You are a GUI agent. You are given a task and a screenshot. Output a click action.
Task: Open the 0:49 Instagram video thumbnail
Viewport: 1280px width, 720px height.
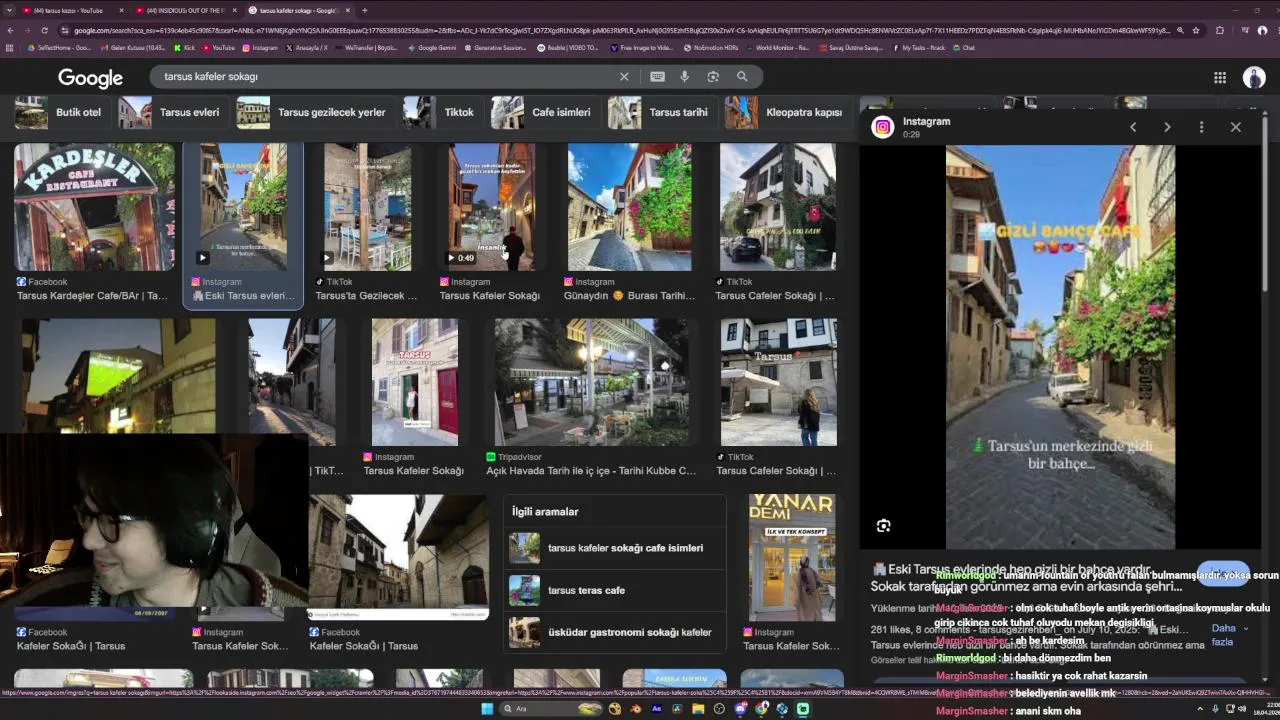(x=491, y=207)
